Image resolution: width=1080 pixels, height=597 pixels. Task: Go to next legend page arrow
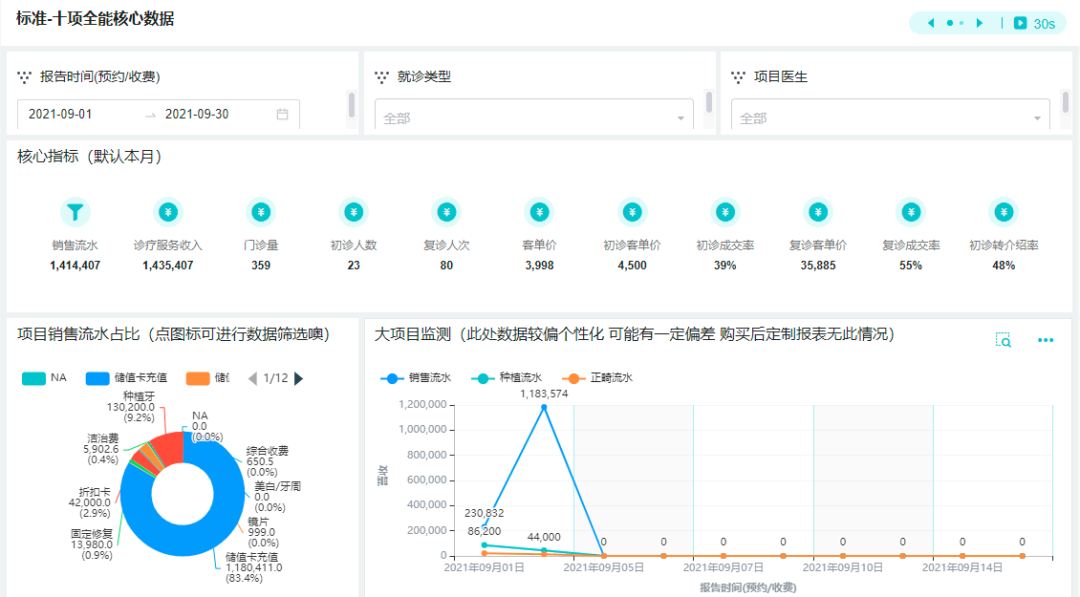pos(299,378)
